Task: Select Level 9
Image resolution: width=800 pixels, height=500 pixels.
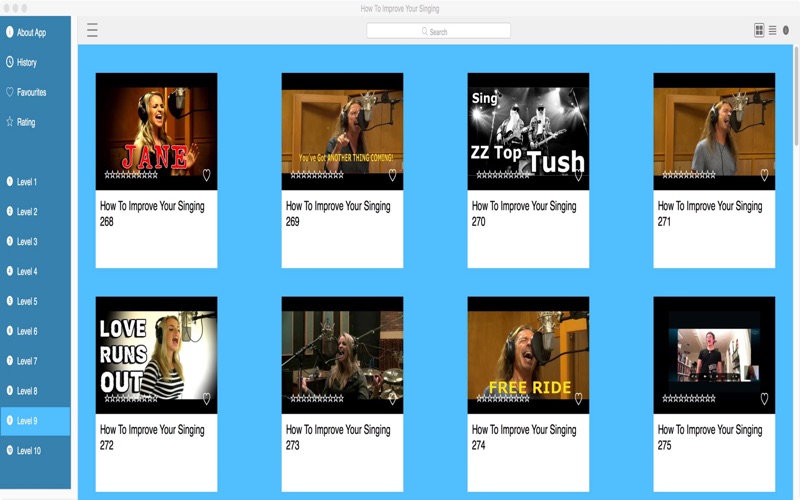Action: click(x=35, y=421)
